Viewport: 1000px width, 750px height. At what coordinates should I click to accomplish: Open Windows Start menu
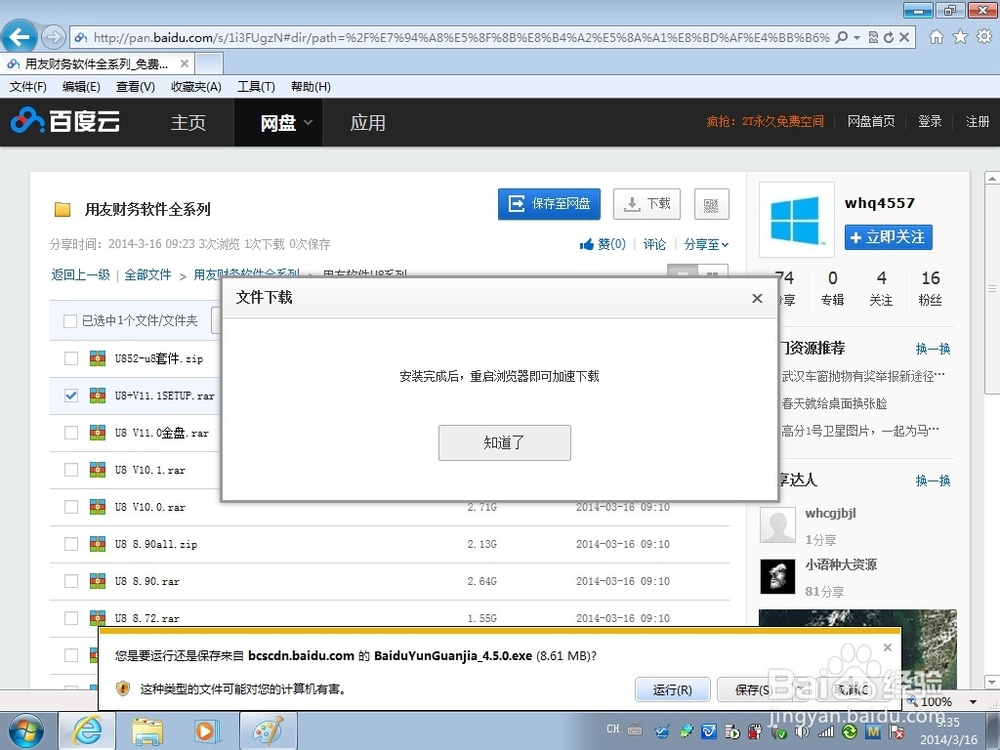26,731
